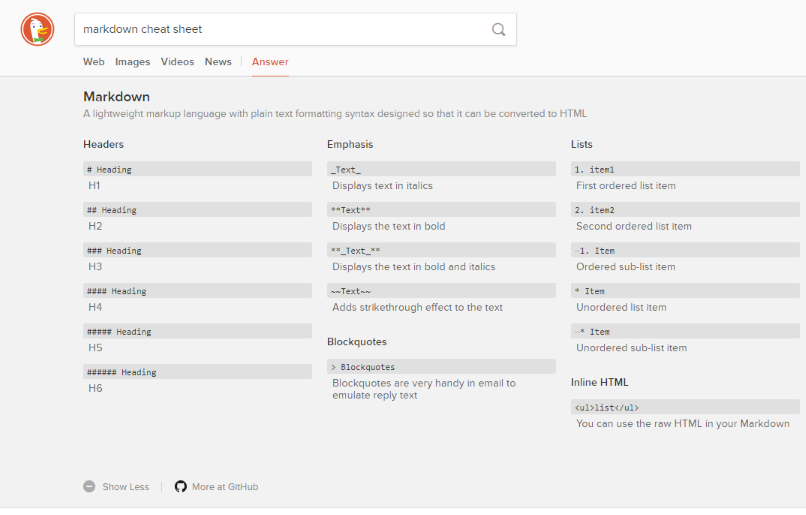Screen dimensions: 806x515
Task: Click the DuckDuckGo duck logo
Action: click(x=38, y=30)
